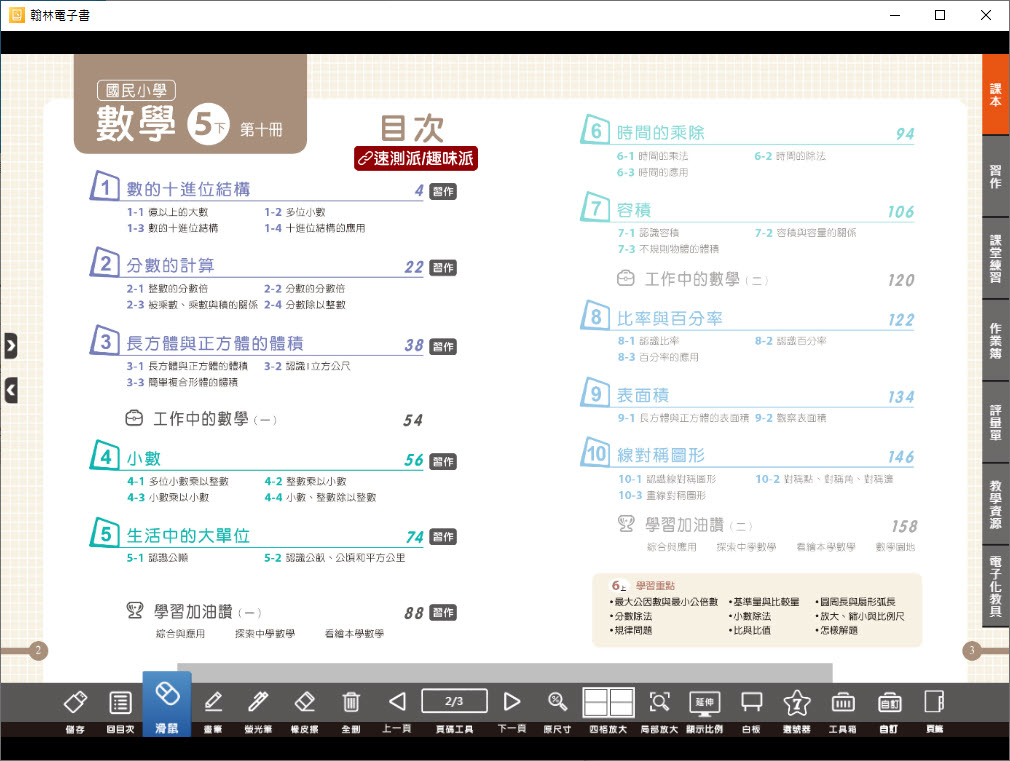The width and height of the screenshot is (1010, 761).
Task: Collapse panel using the left chevron
Action: pyautogui.click(x=12, y=390)
